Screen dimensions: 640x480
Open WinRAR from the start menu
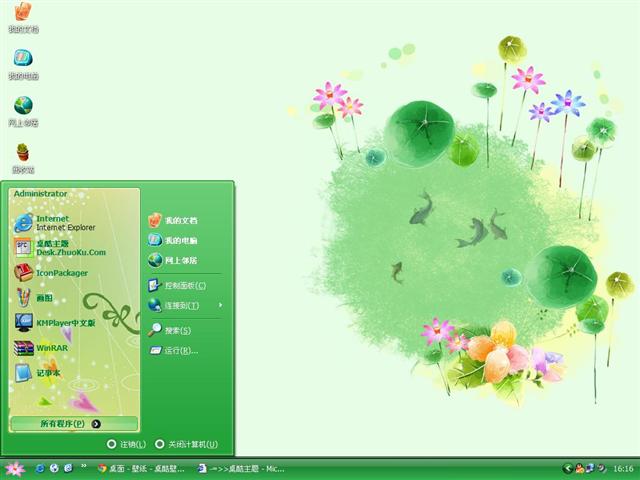coord(41,348)
